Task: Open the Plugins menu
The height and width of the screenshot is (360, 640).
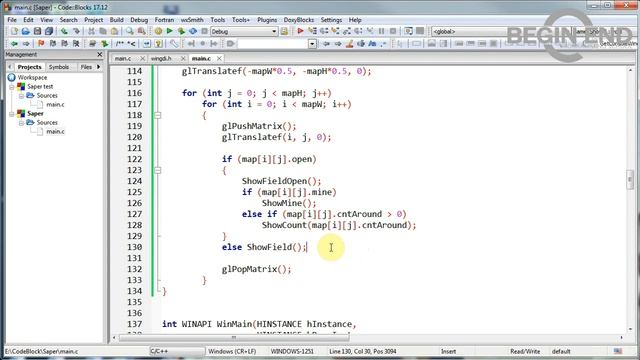Action: point(267,20)
